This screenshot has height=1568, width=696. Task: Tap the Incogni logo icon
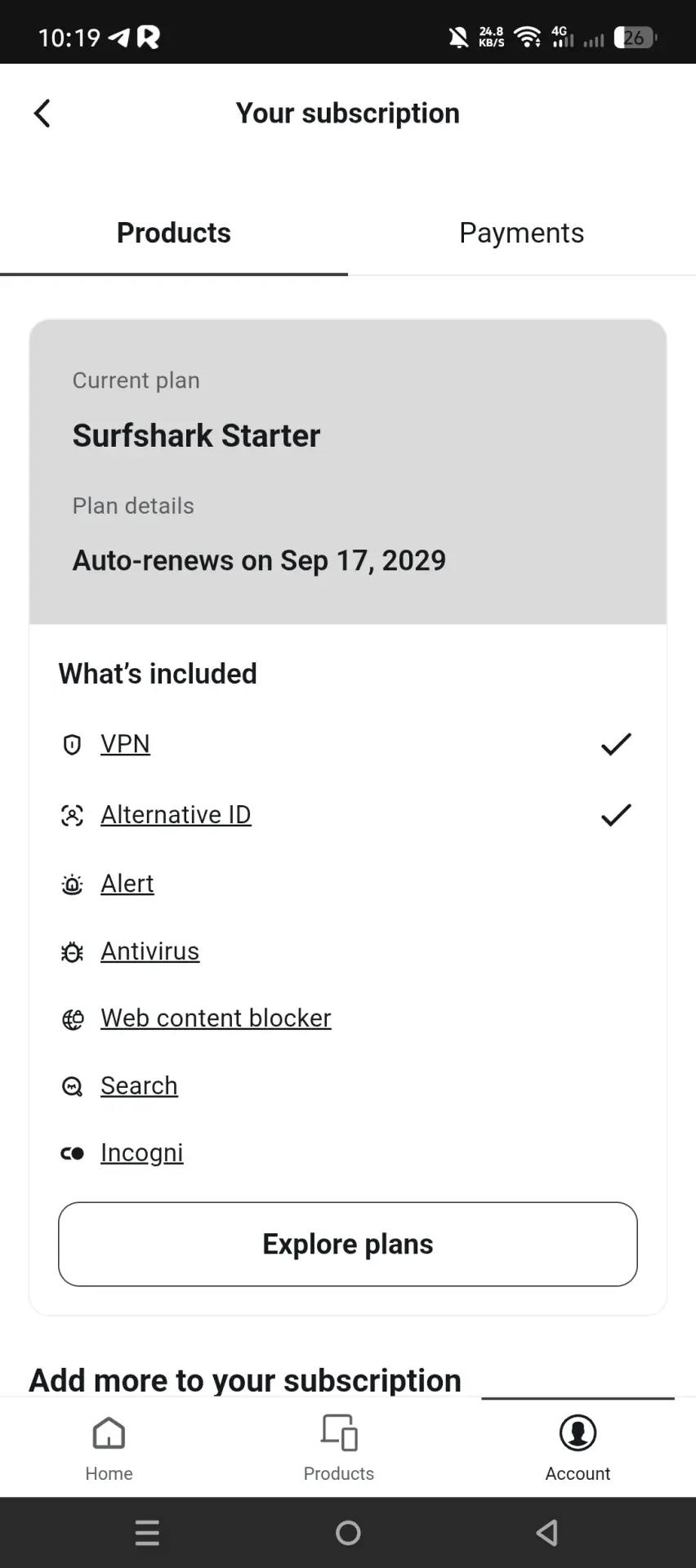coord(72,1153)
